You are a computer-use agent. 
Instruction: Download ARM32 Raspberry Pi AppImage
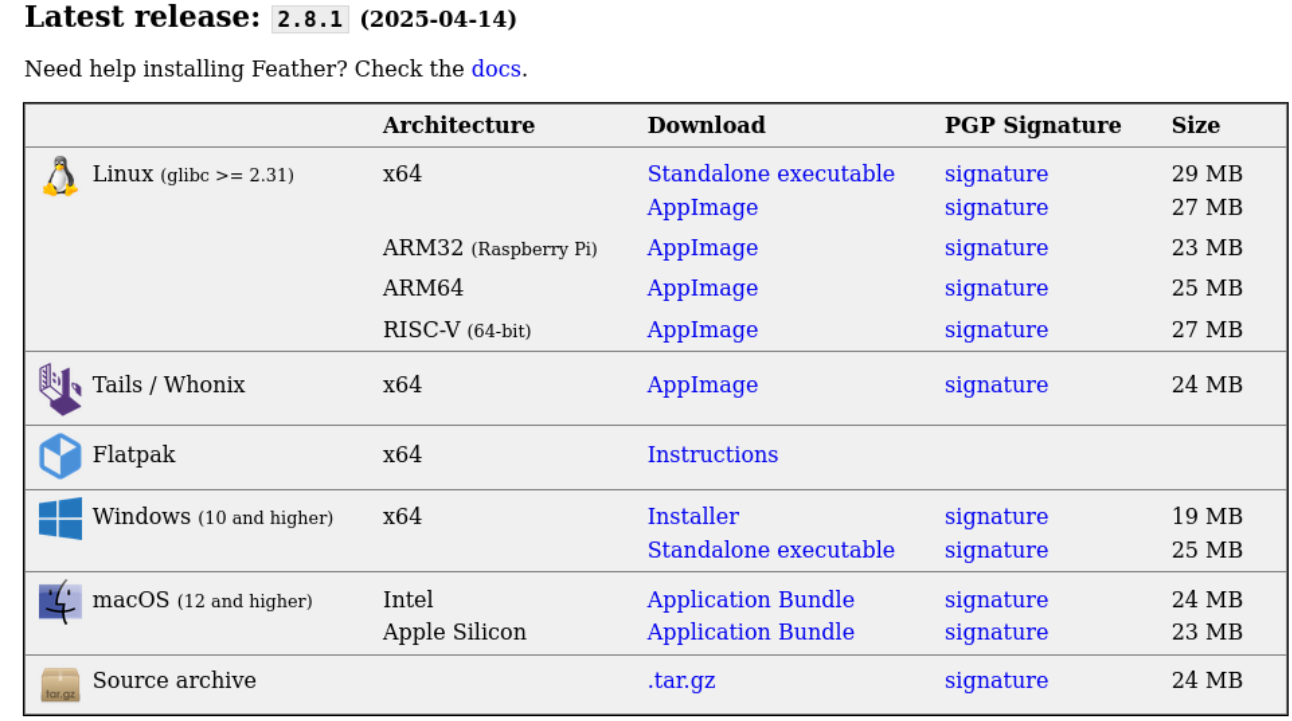tap(702, 248)
